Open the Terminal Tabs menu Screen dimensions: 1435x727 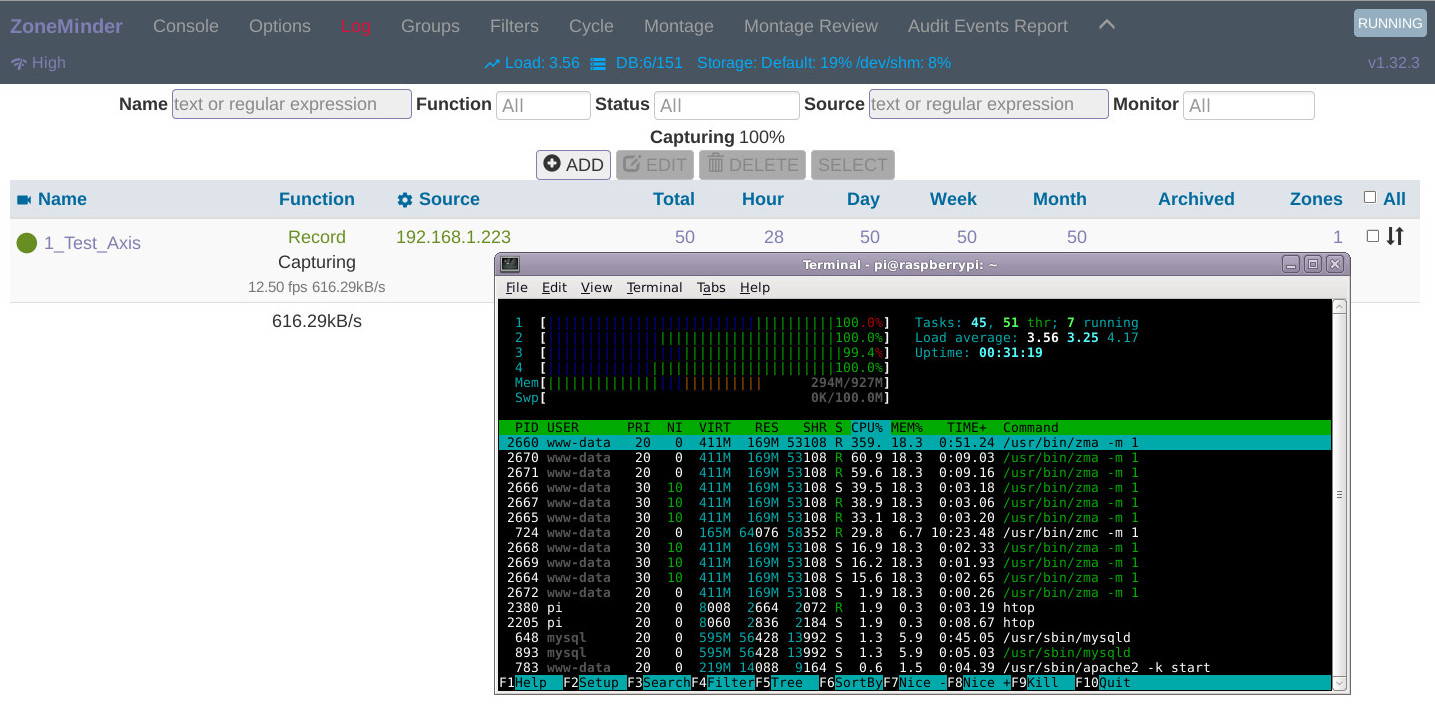[711, 287]
